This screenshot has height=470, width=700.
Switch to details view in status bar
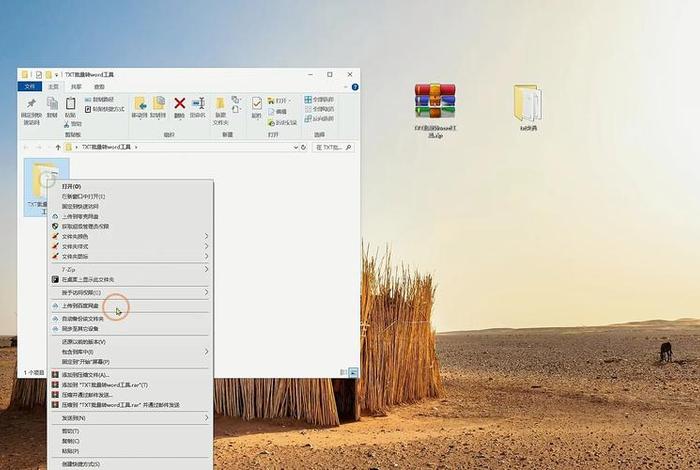[343, 372]
